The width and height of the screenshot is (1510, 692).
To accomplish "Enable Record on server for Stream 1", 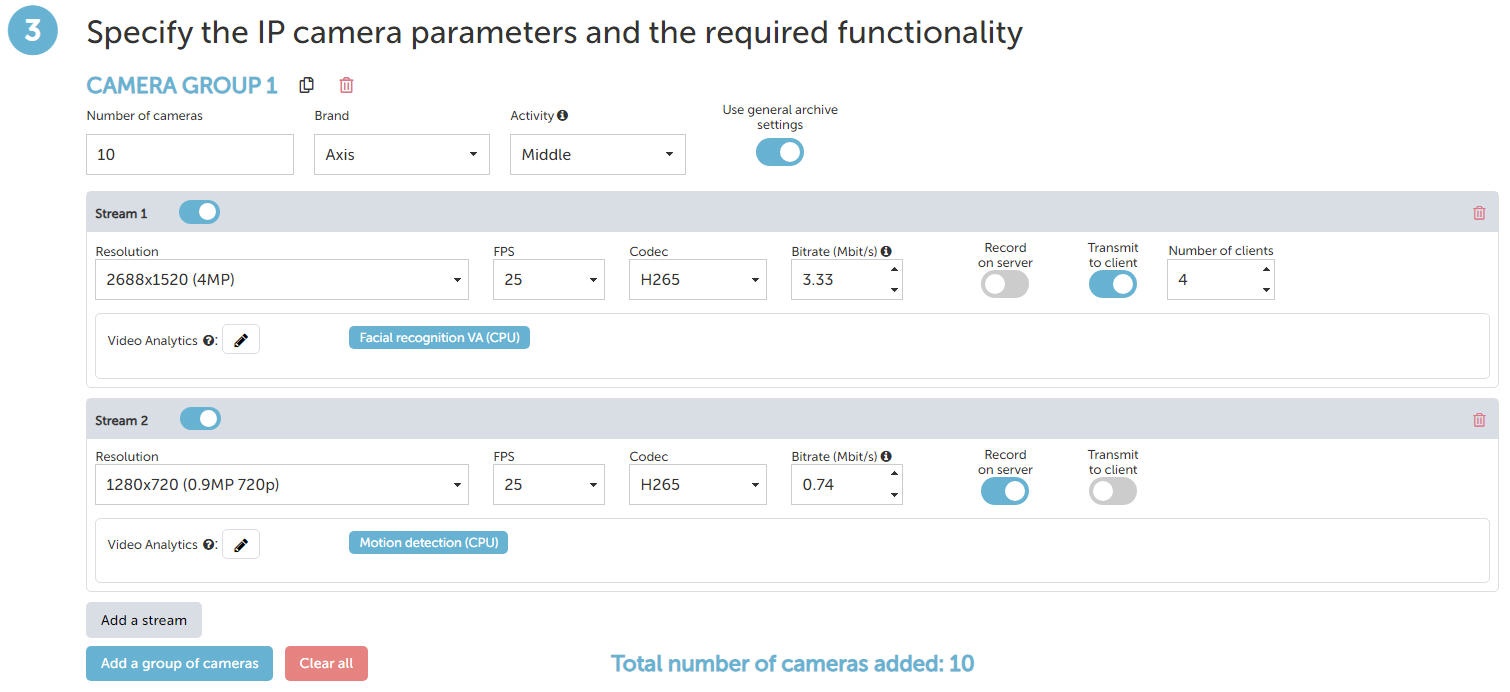I will click(x=1005, y=285).
